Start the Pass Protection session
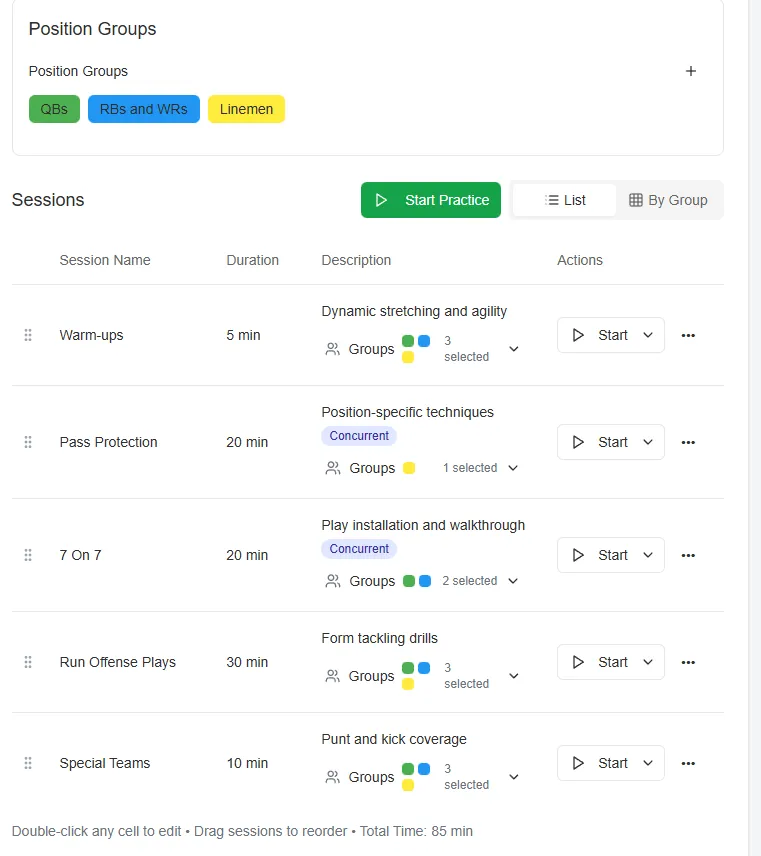This screenshot has height=856, width=761. (x=603, y=441)
